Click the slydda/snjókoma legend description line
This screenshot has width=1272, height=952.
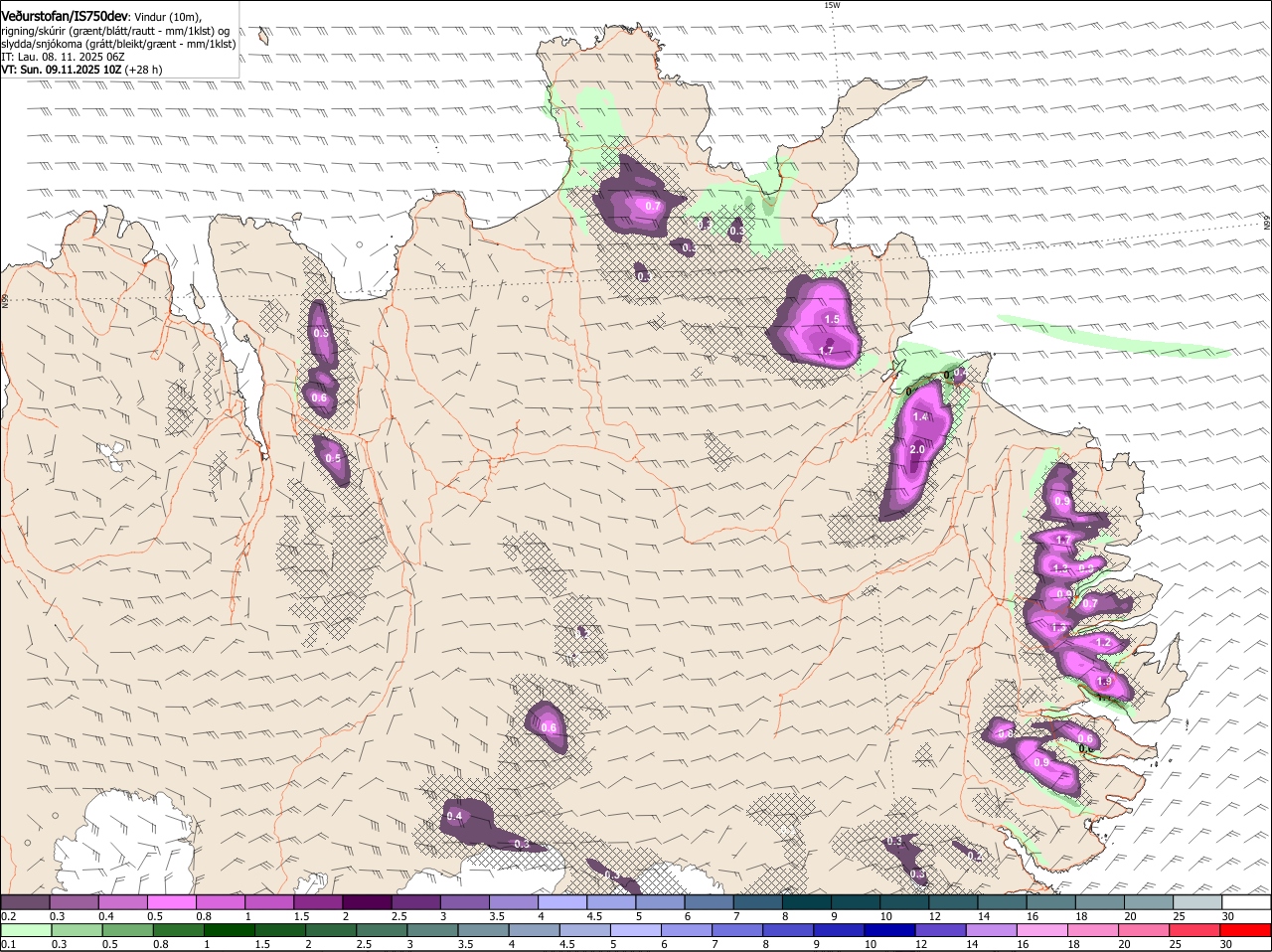(118, 44)
